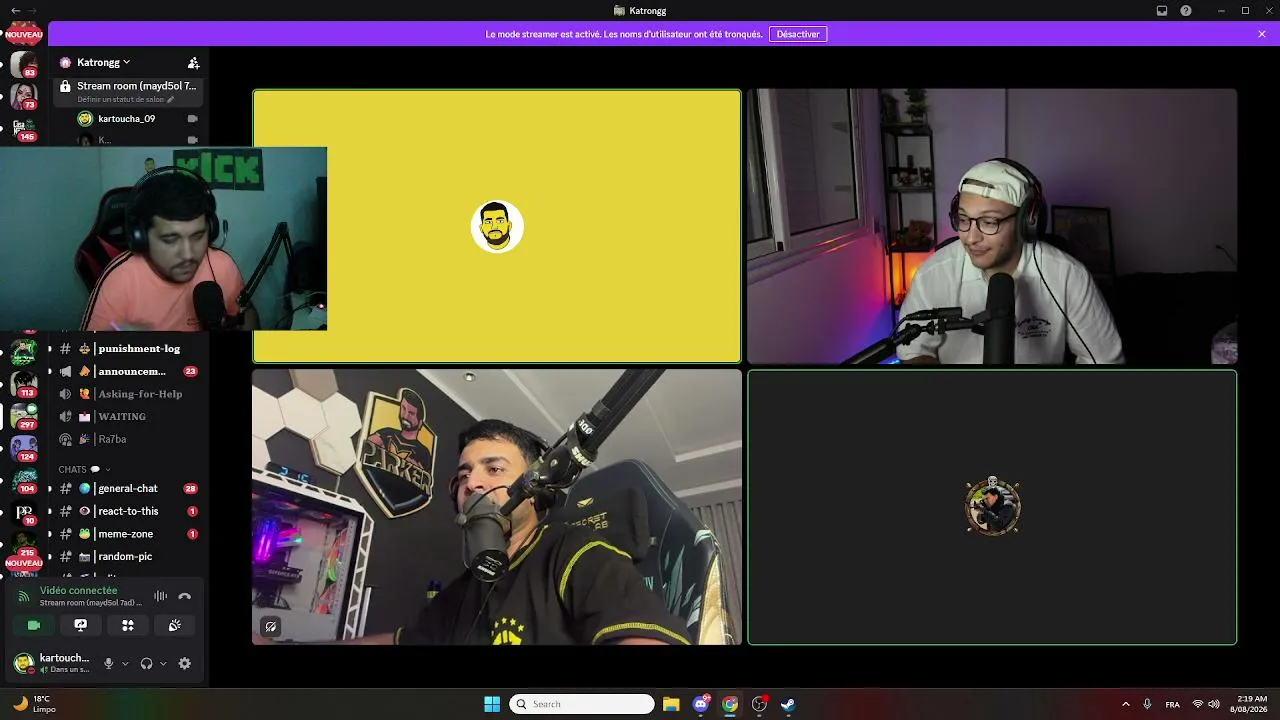Image resolution: width=1280 pixels, height=720 pixels.
Task: Open File Explorer from taskbar
Action: [671, 704]
